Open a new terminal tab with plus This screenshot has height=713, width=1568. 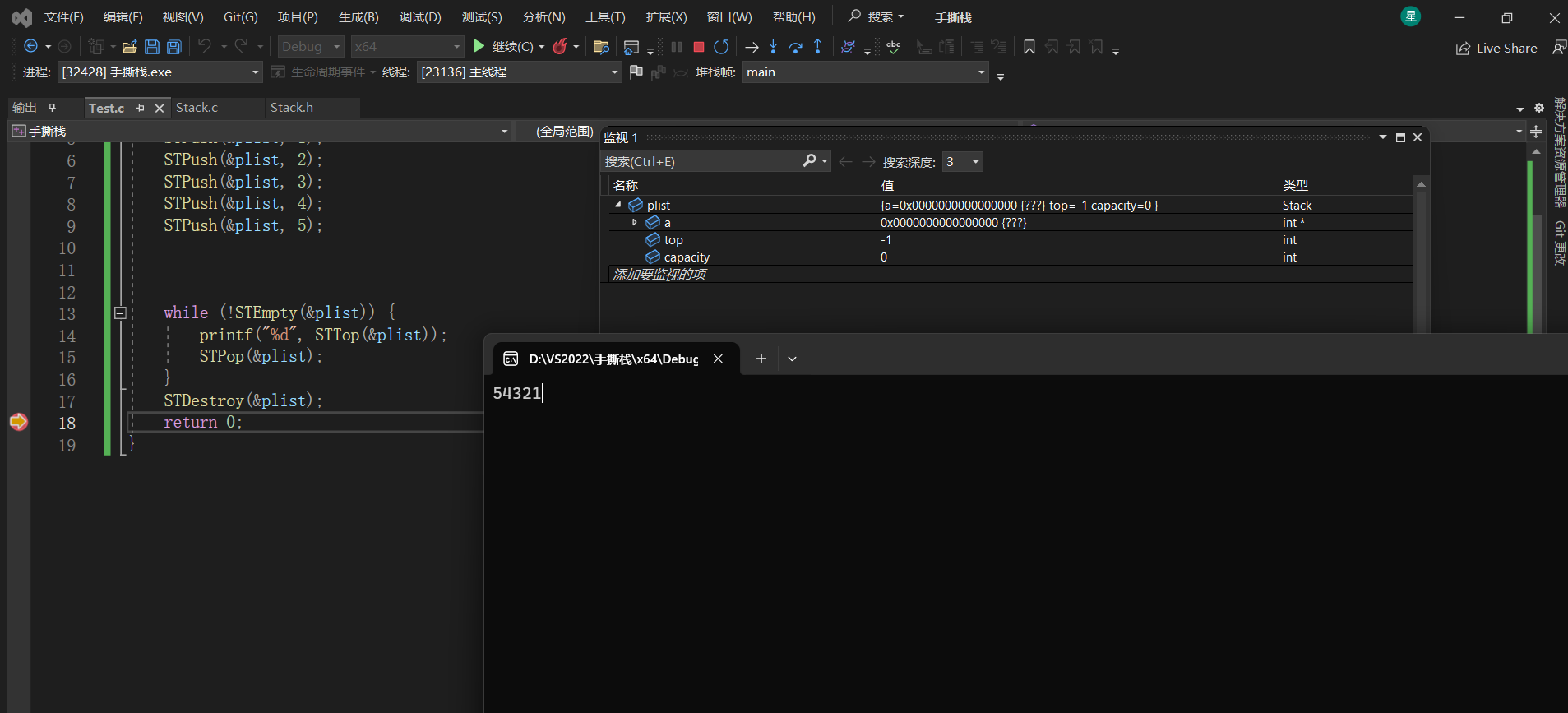coord(761,359)
